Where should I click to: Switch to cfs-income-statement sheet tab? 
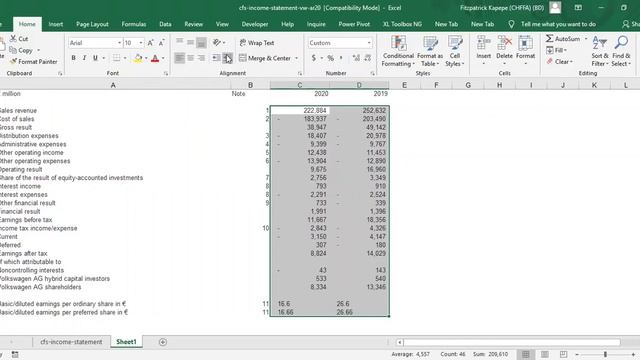coord(71,342)
